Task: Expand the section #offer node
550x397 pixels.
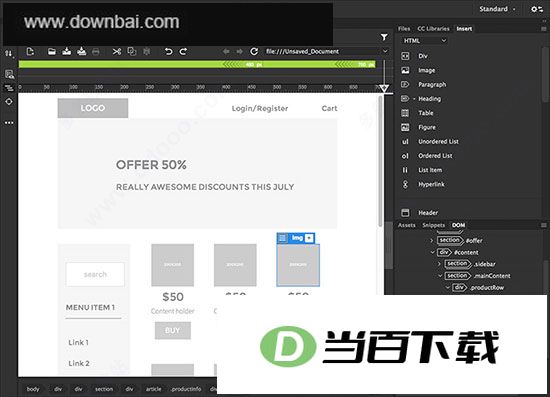Action: [432, 241]
